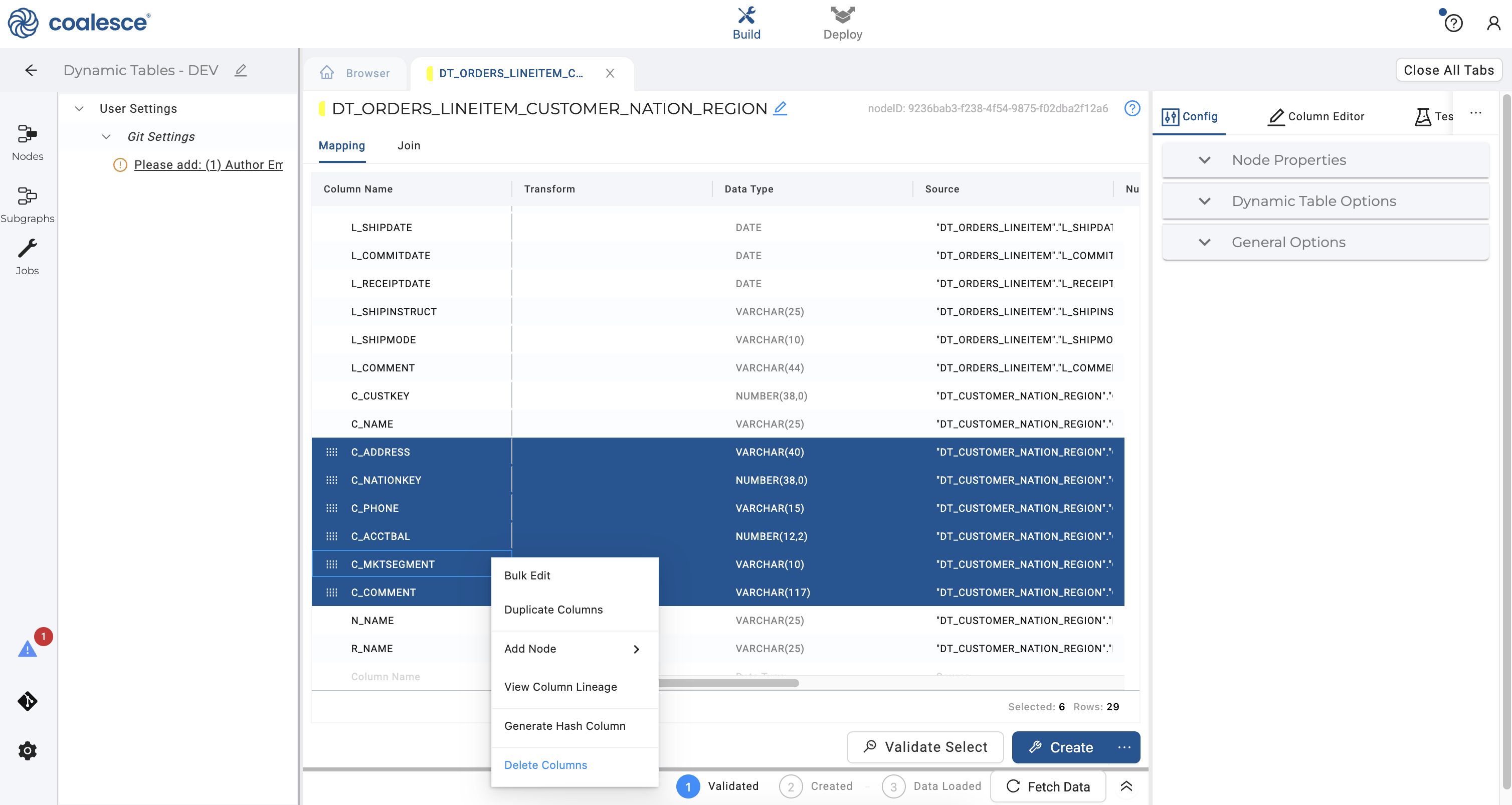Screen dimensions: 1512x805
Task: Switch to Deploy mode
Action: 842,24
